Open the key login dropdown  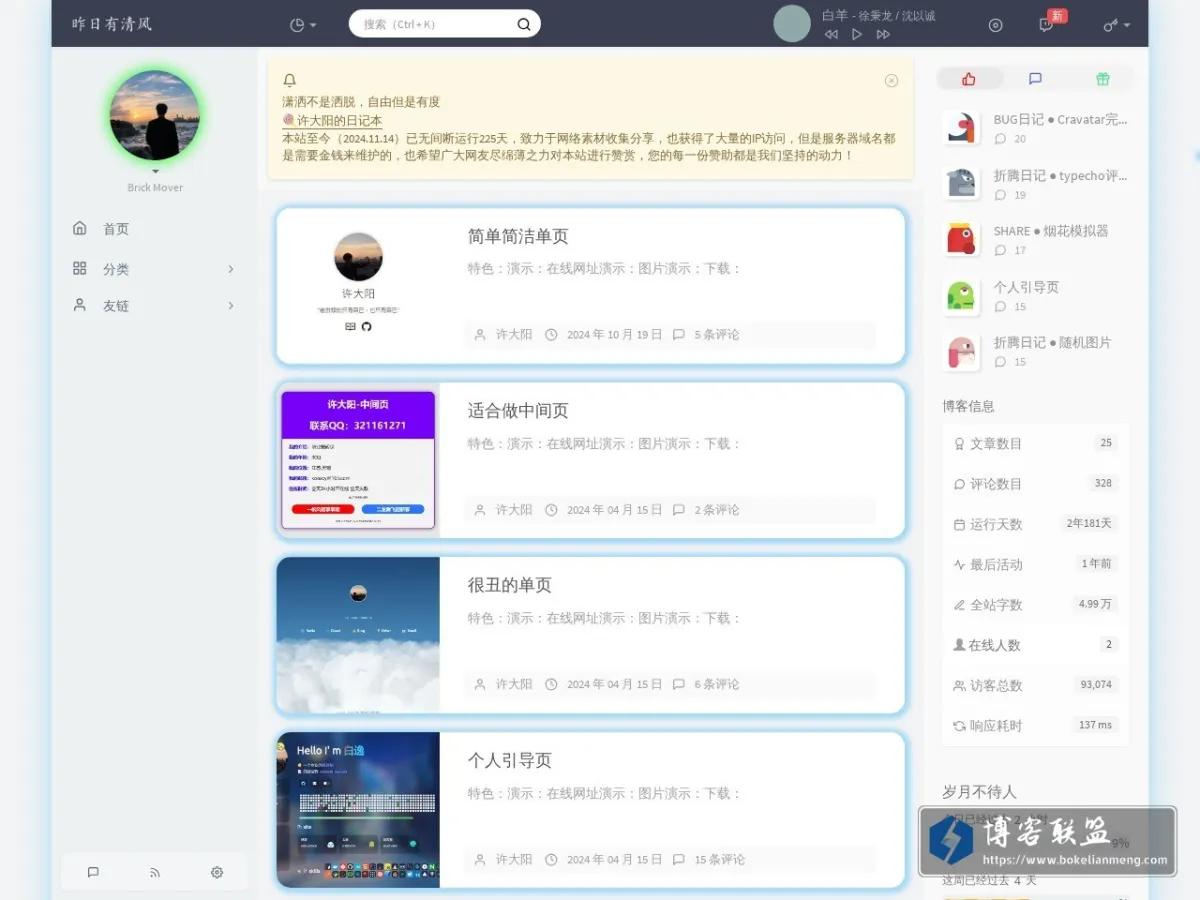pyautogui.click(x=1116, y=25)
